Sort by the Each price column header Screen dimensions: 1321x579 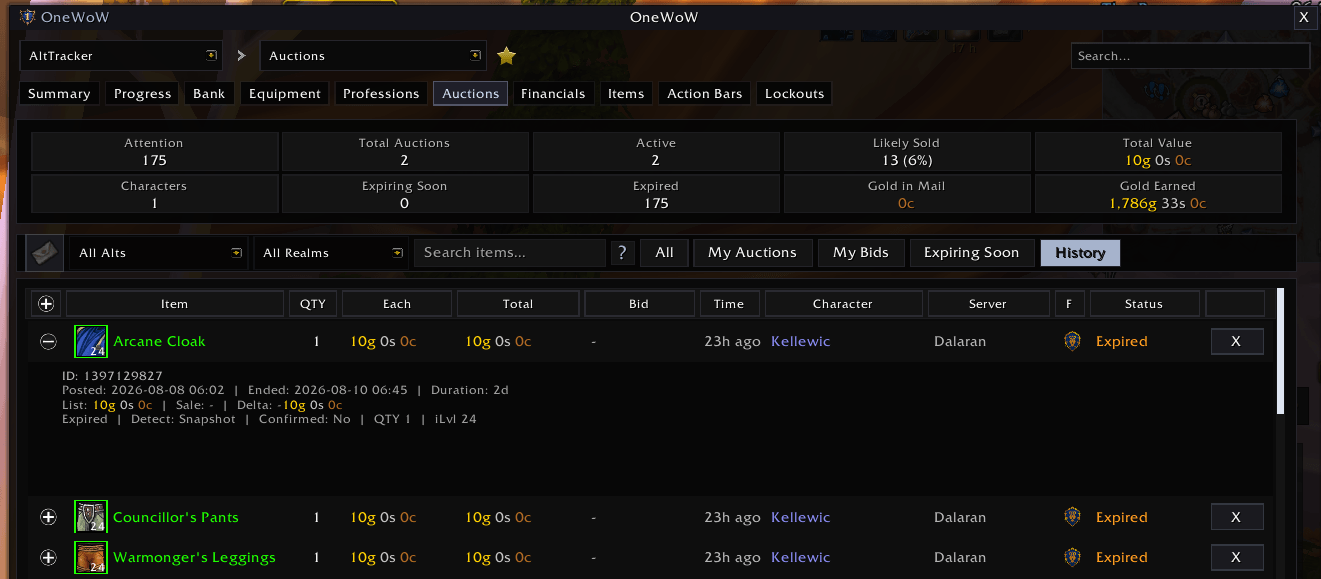click(x=397, y=304)
